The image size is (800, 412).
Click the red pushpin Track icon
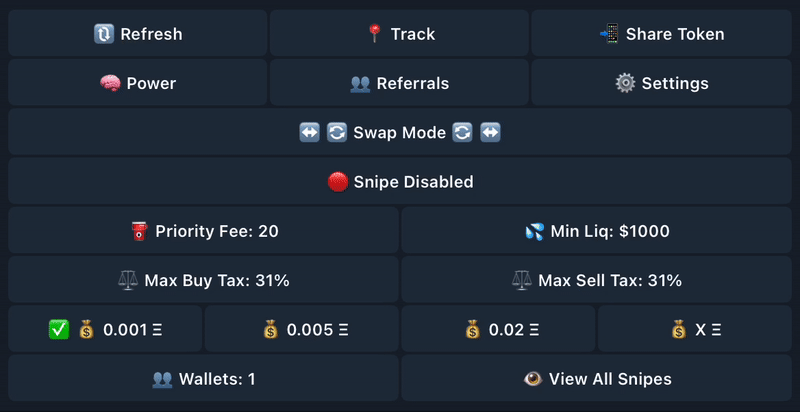pos(374,34)
